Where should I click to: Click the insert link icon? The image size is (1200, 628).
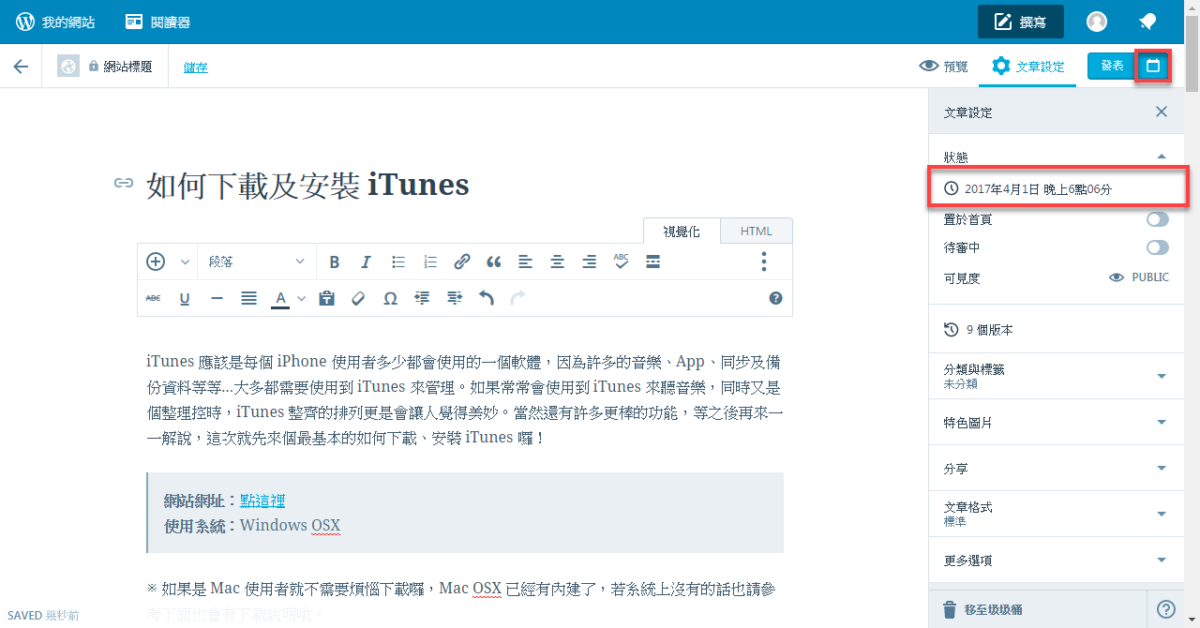click(462, 262)
